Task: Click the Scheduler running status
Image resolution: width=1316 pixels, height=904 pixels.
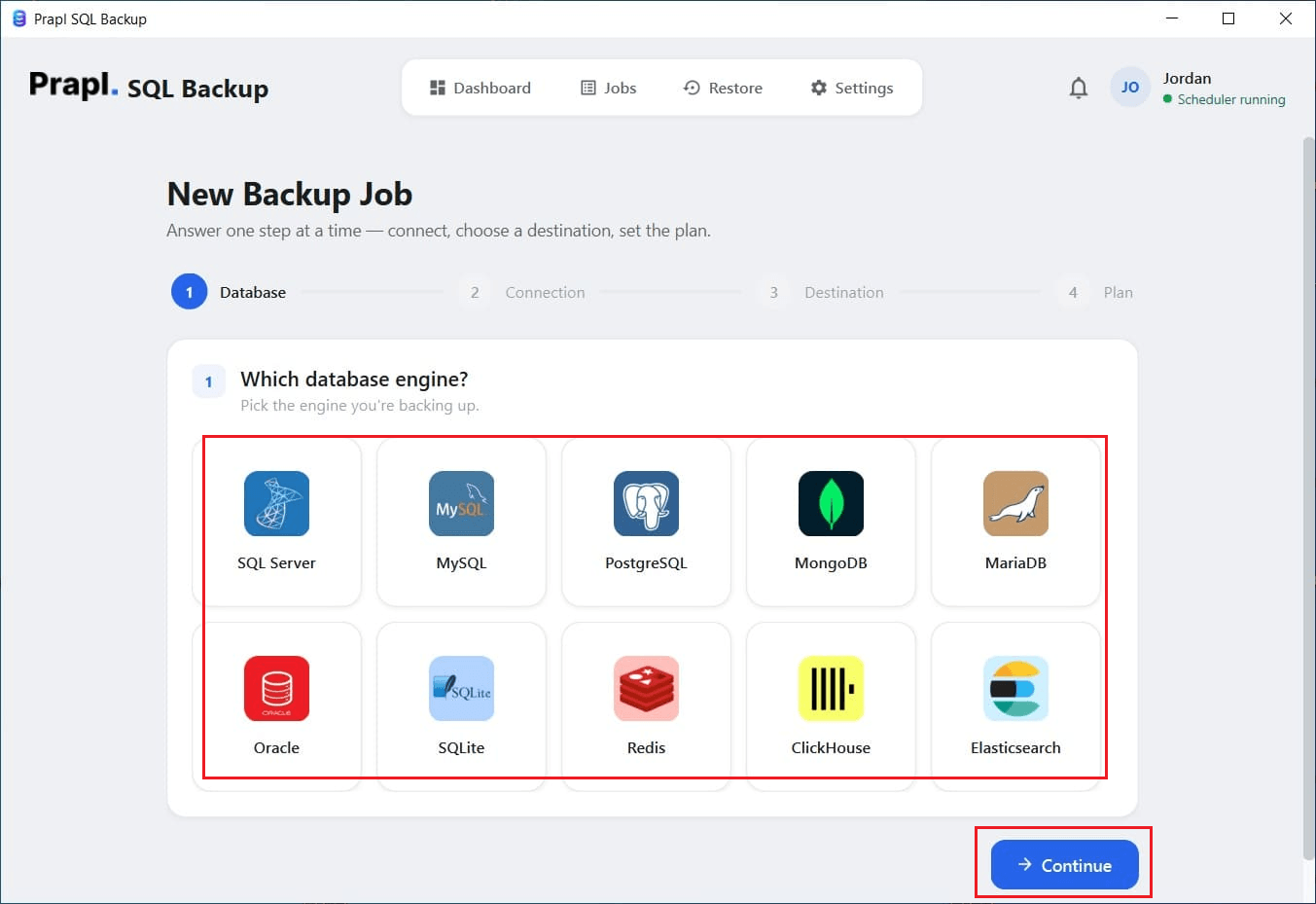Action: (x=1225, y=99)
